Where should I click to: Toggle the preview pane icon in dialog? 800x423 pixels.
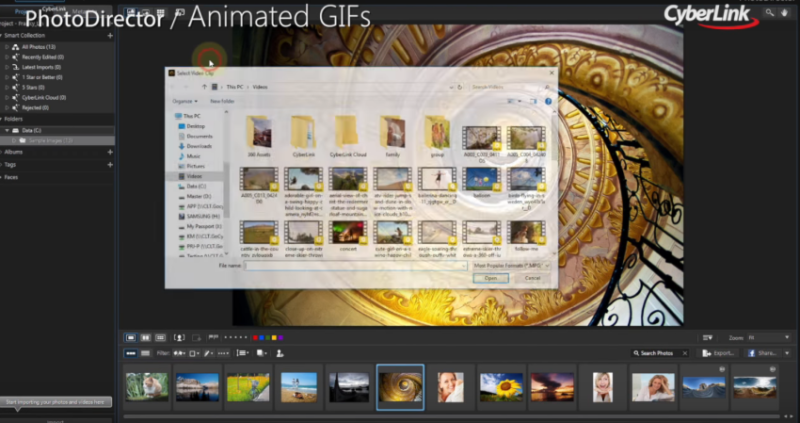click(533, 102)
